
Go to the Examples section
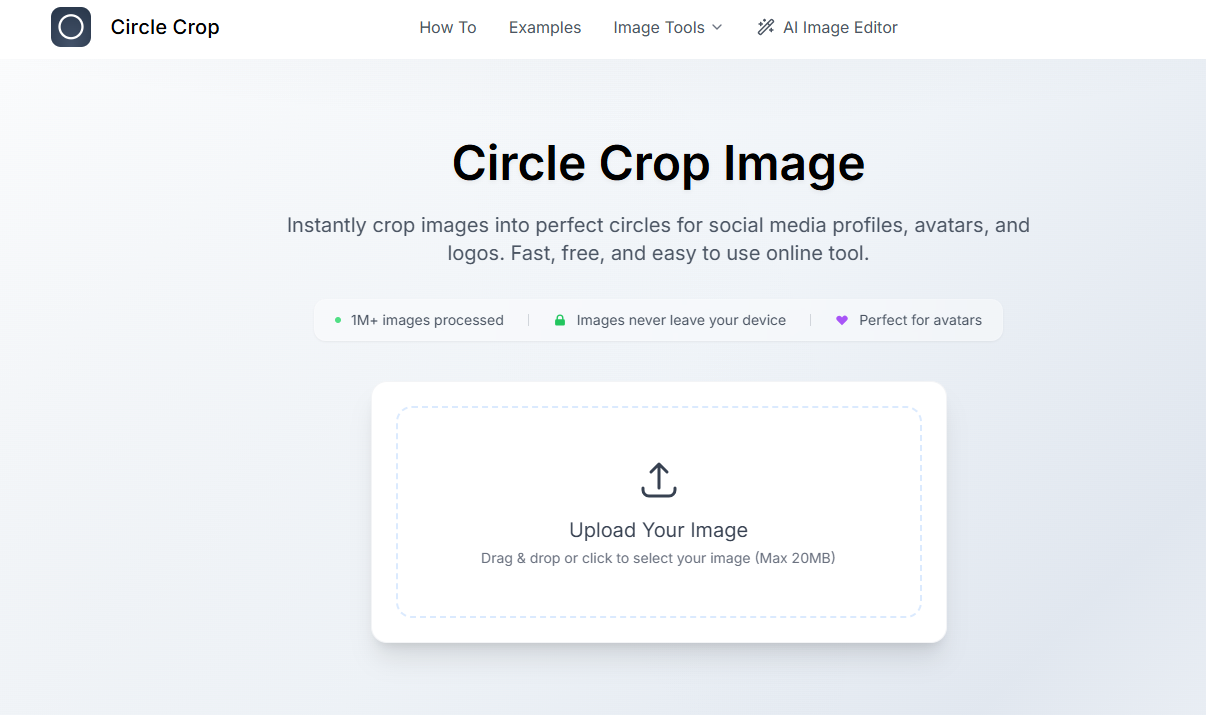(545, 27)
